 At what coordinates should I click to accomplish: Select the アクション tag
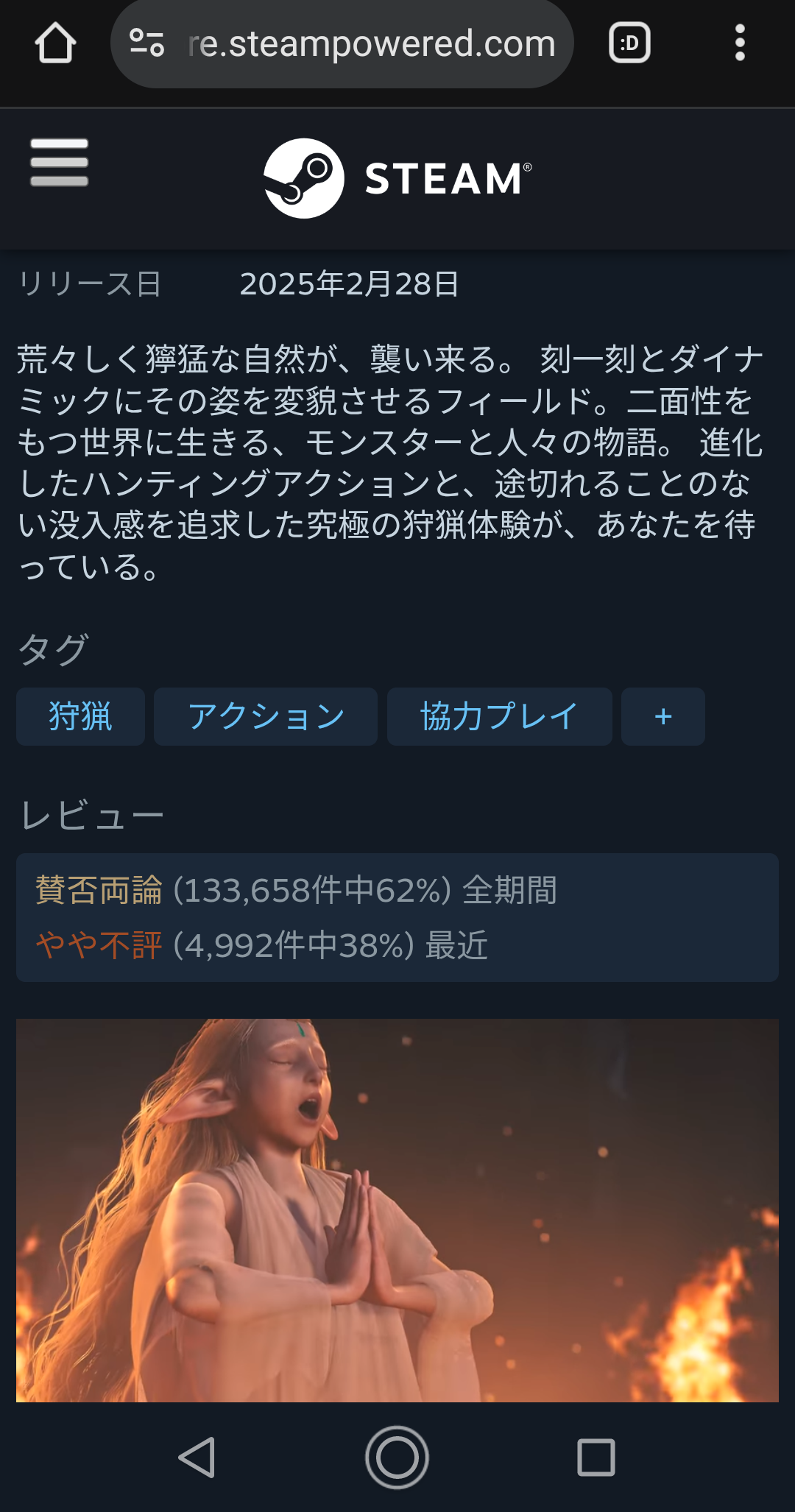[x=266, y=716]
